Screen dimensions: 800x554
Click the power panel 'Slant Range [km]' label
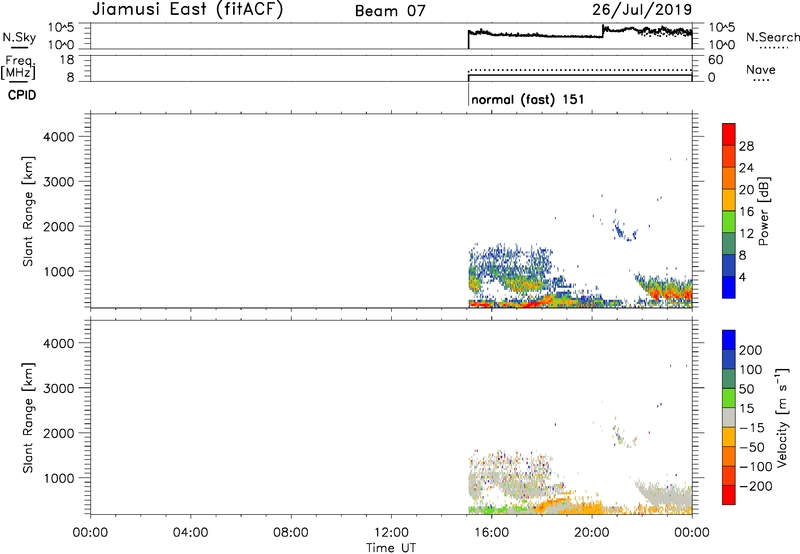(28, 211)
